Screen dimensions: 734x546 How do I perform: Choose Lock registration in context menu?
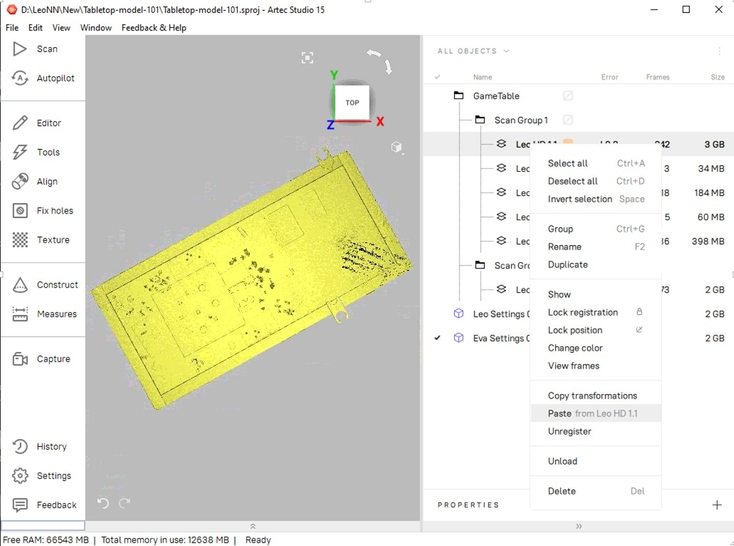click(595, 312)
